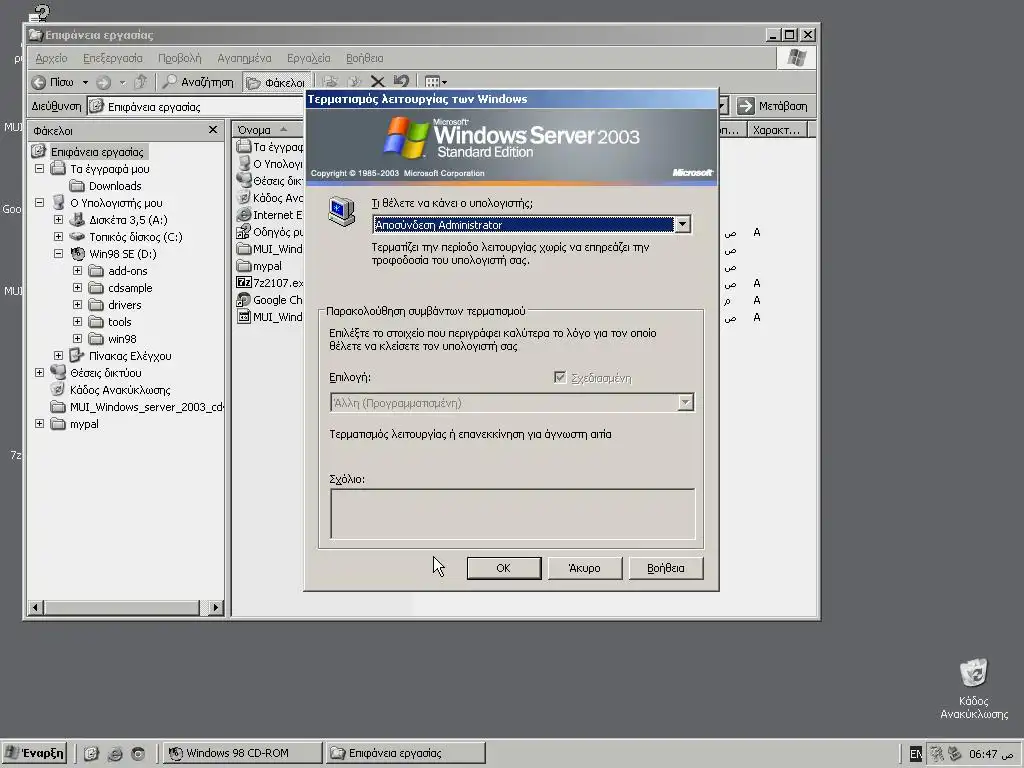Expand Τοπικός δίσκος (C:) node

(58, 236)
